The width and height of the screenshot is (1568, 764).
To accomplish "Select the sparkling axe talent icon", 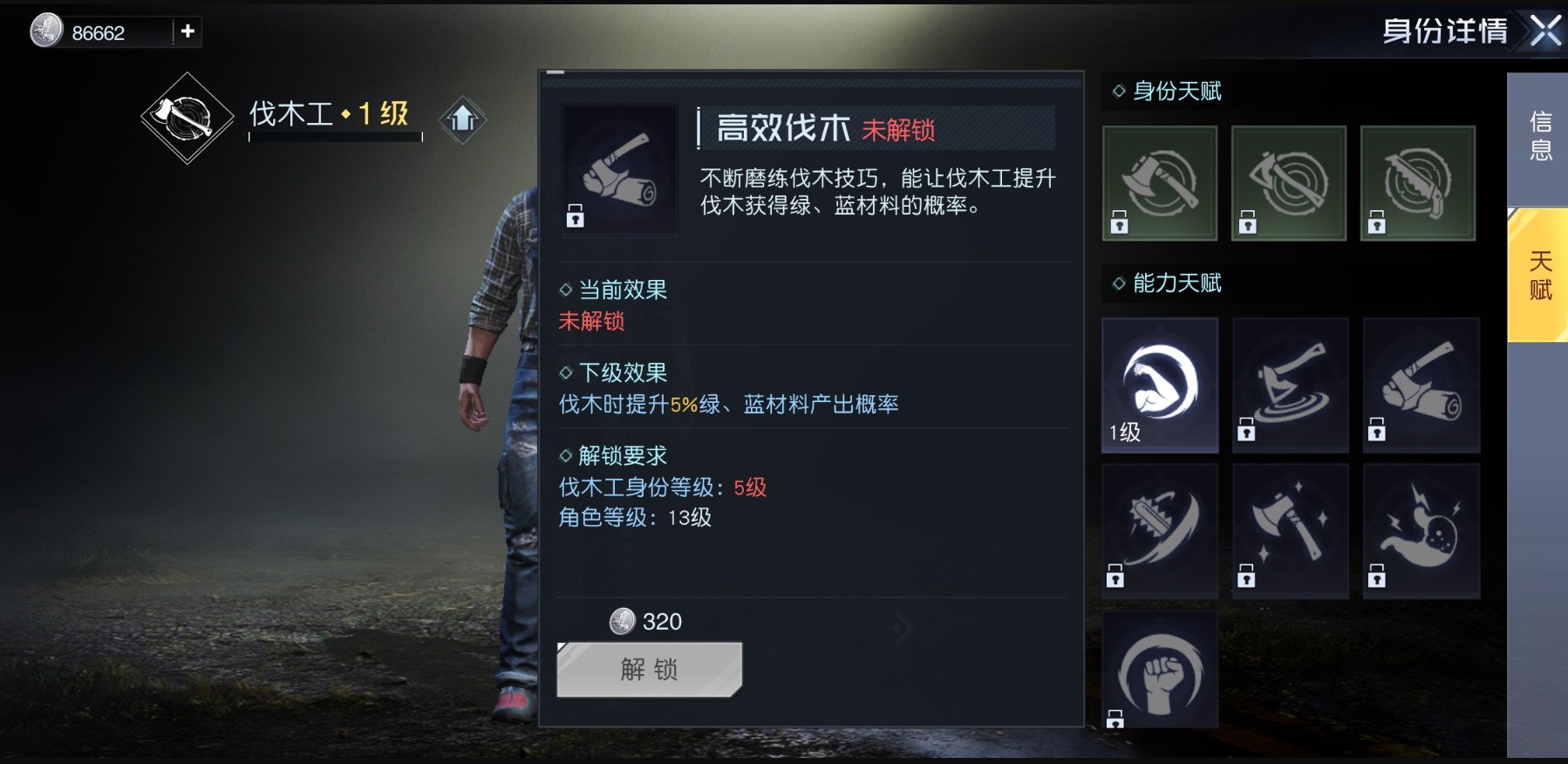I will 1291,531.
